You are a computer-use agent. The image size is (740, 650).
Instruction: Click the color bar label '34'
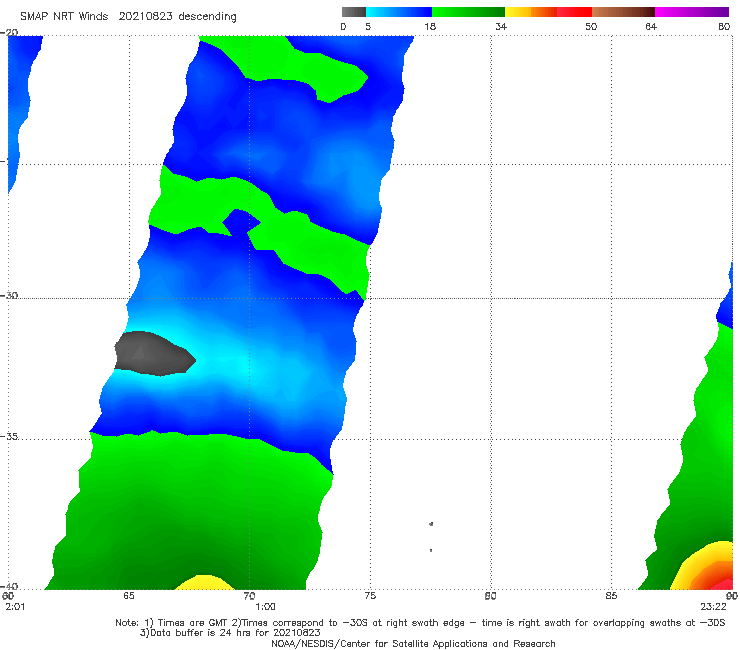501,26
